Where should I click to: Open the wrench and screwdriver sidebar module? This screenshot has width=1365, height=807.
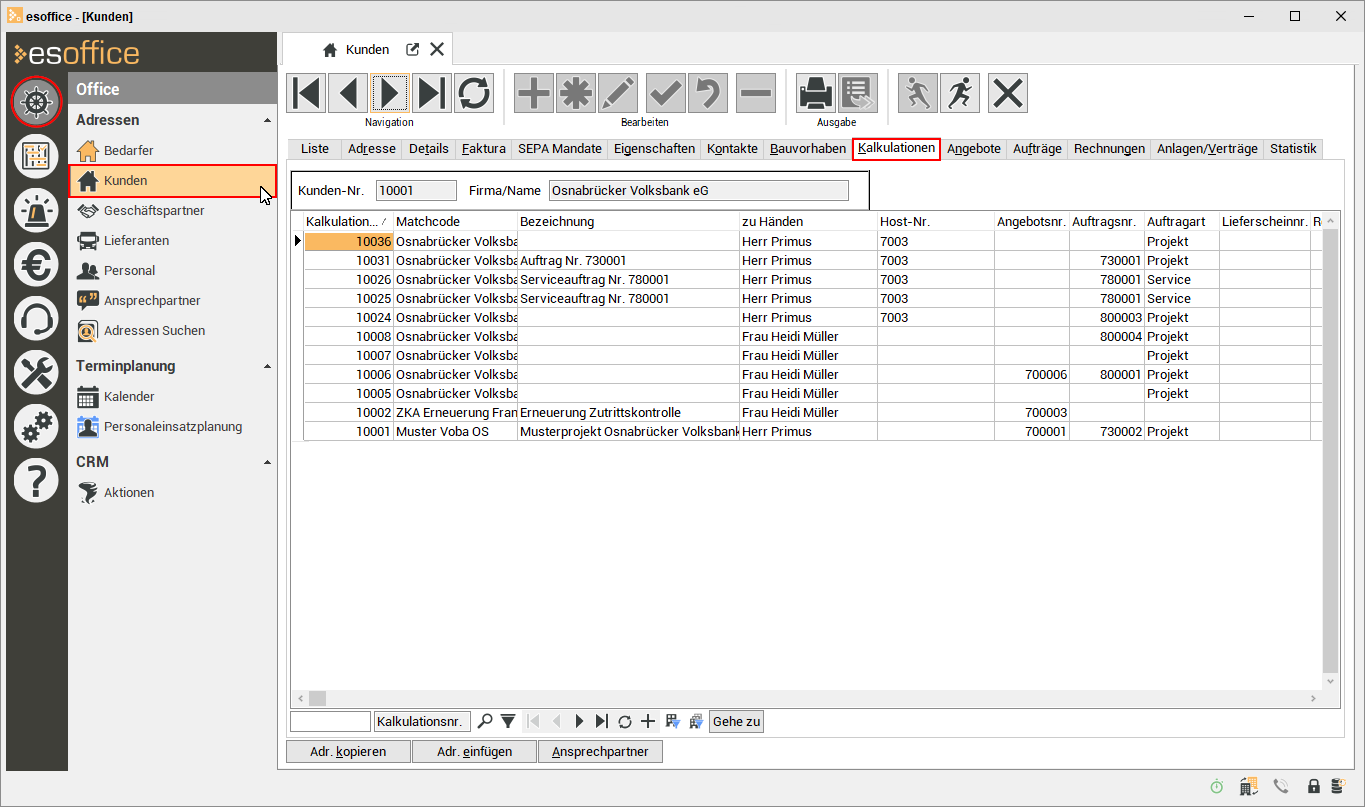coord(36,373)
